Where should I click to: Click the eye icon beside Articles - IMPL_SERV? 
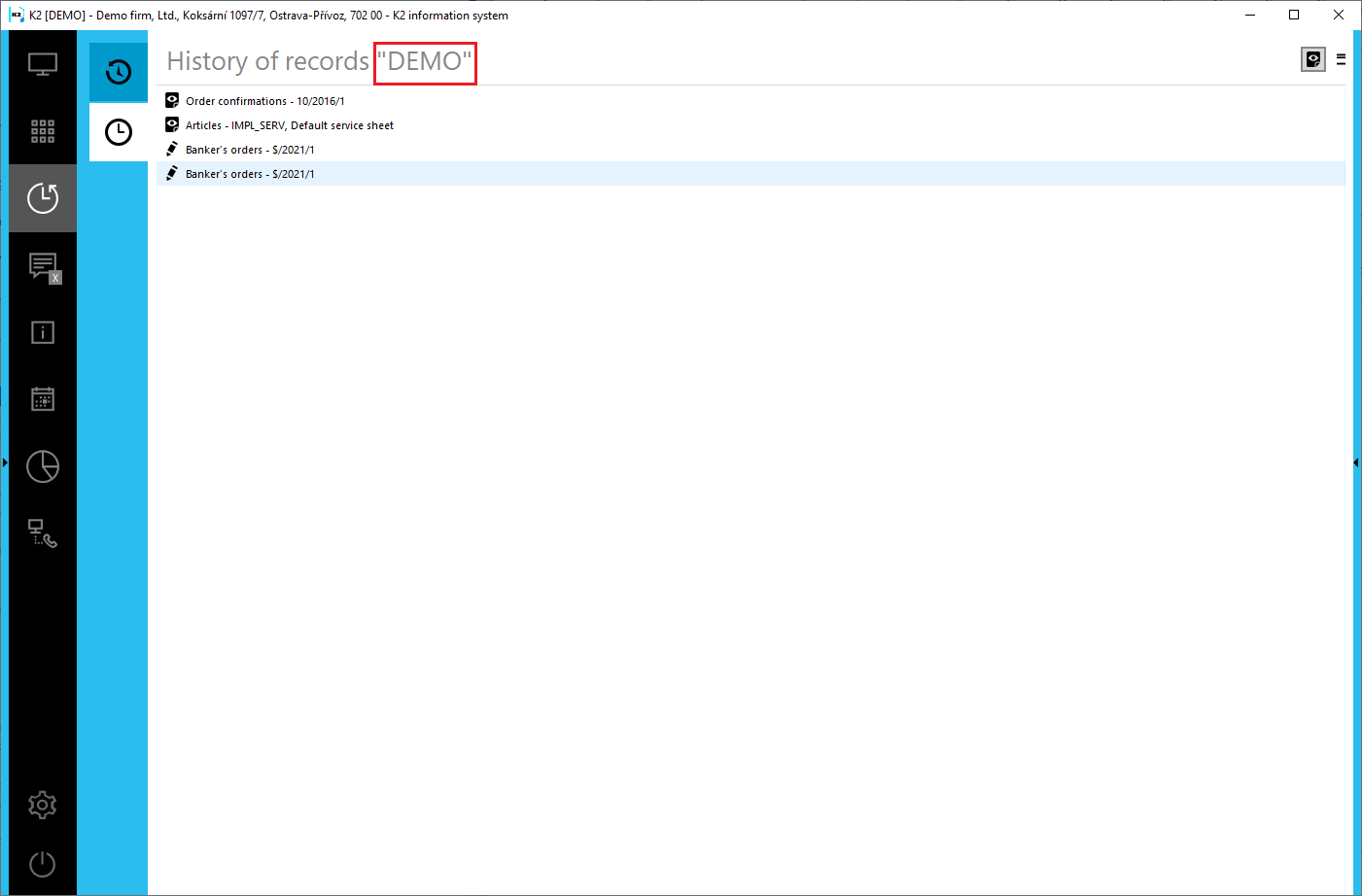172,124
